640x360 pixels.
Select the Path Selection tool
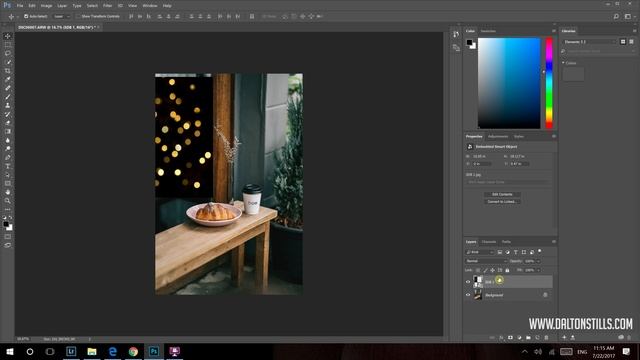pos(7,175)
